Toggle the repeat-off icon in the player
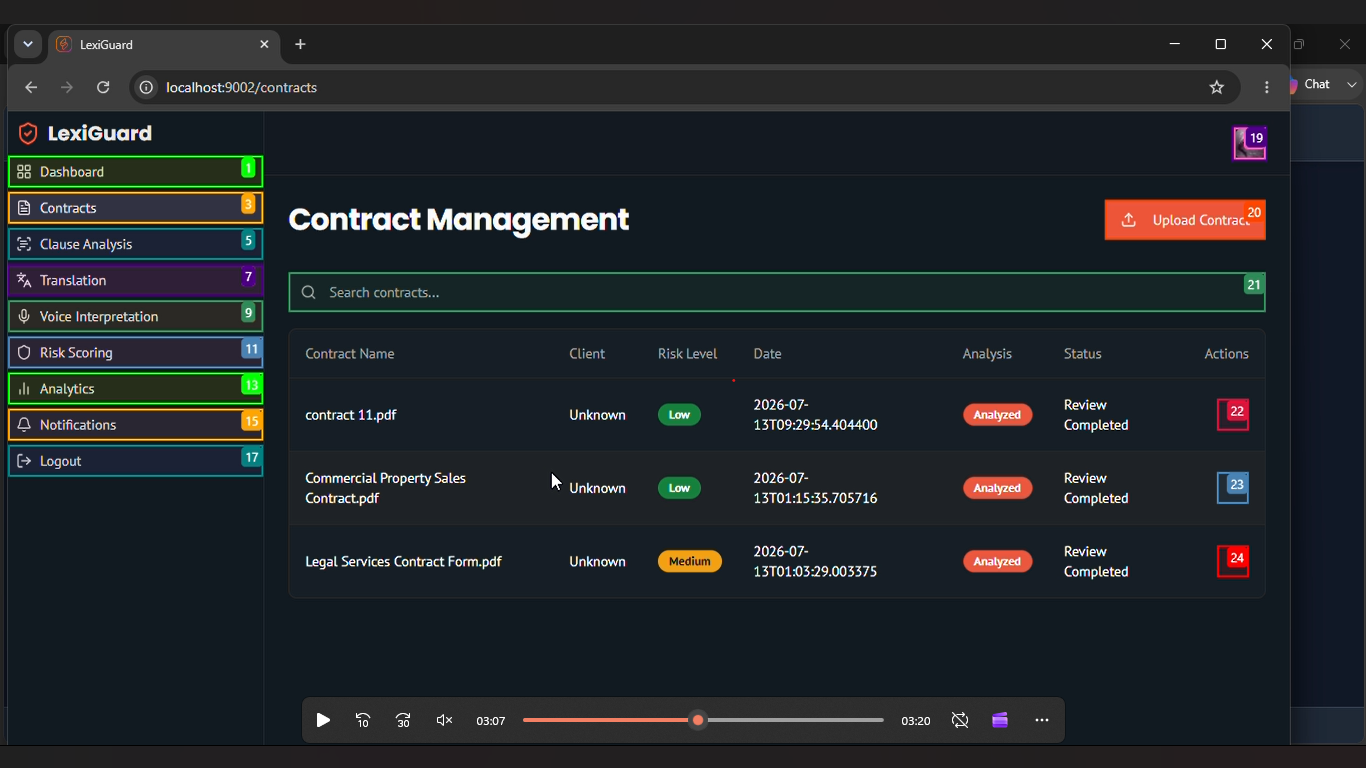This screenshot has height=768, width=1366. pos(960,720)
